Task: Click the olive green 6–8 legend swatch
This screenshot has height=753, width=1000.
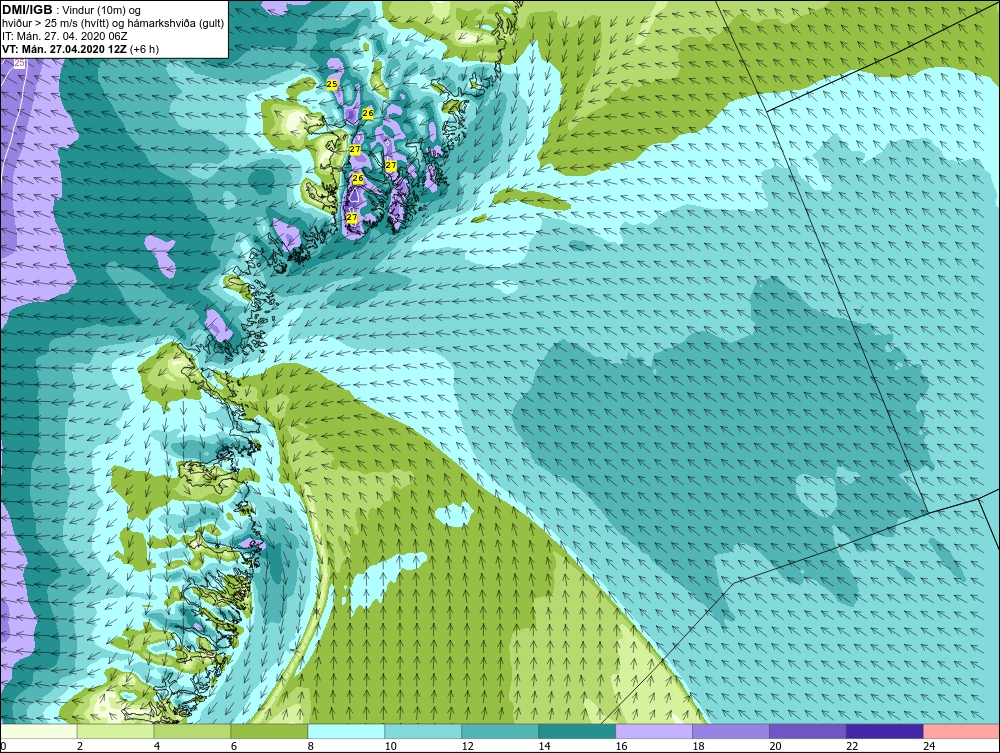Action: click(x=269, y=731)
